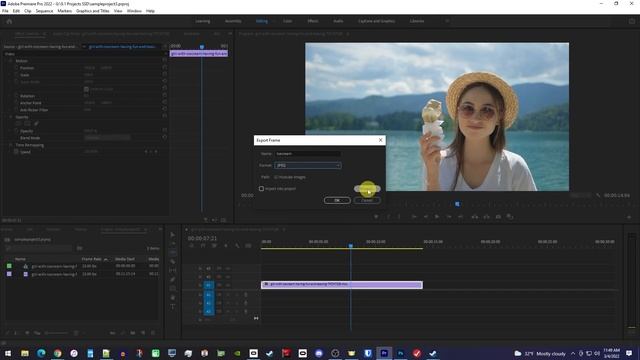The width and height of the screenshot is (640, 360).
Task: Click Go to Out in Program monitor
Action: point(460,217)
